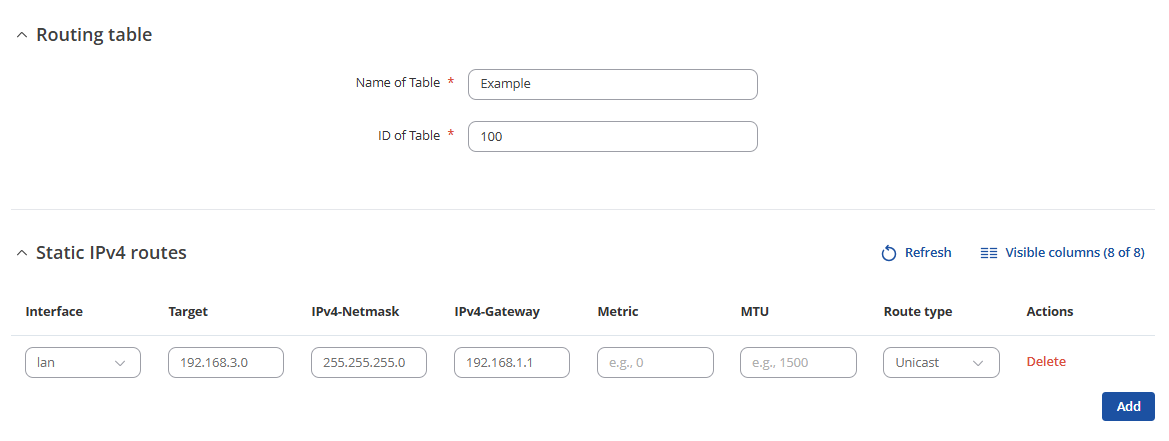
Task: Open Visible columns (8 of 8) selector
Action: (1074, 253)
